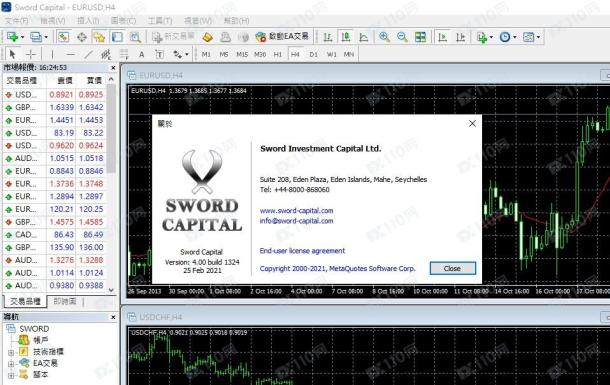Open the profiles dropdown arrow
610x385 pixels.
tap(46, 37)
